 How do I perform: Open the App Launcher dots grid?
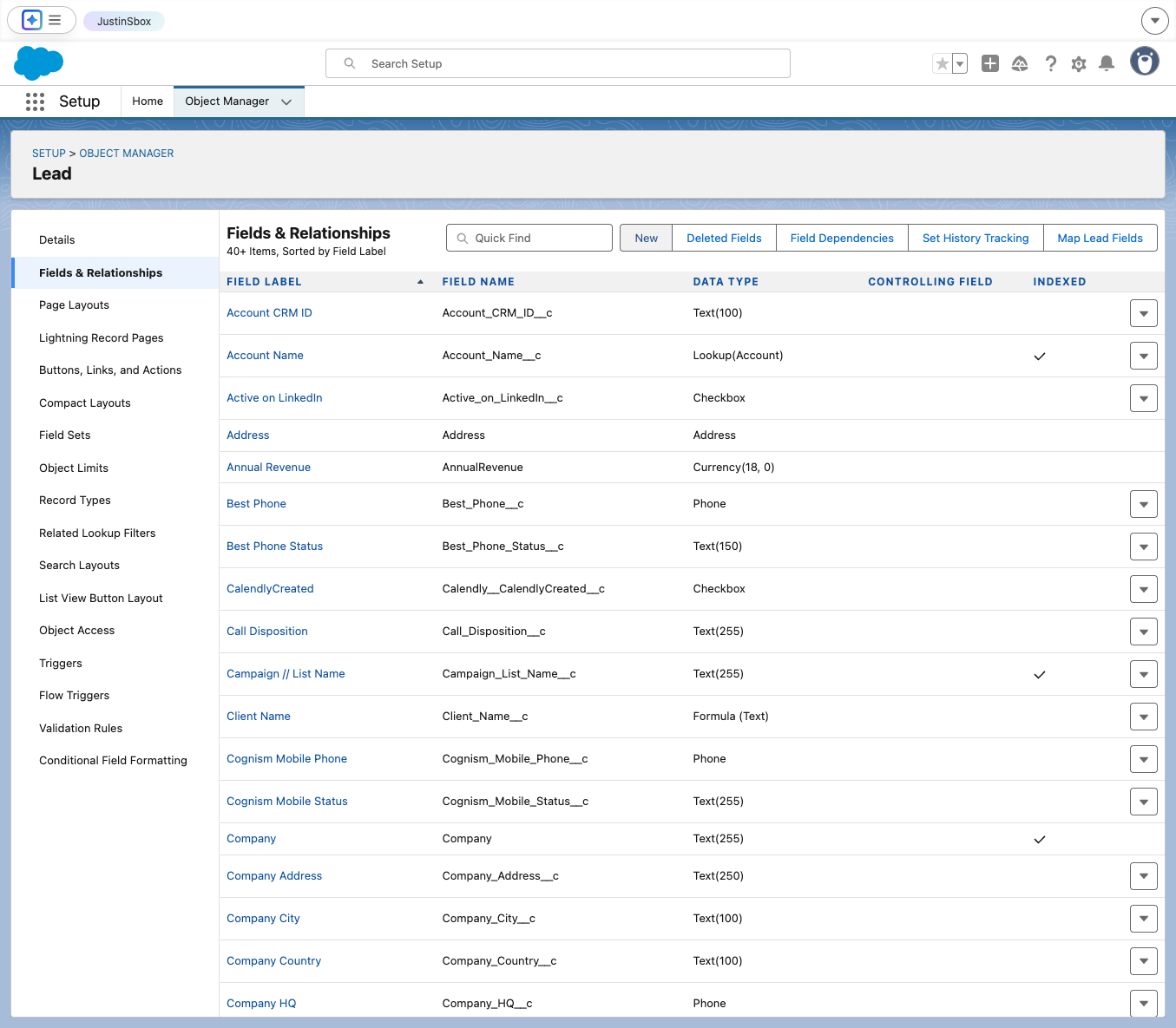click(x=35, y=101)
